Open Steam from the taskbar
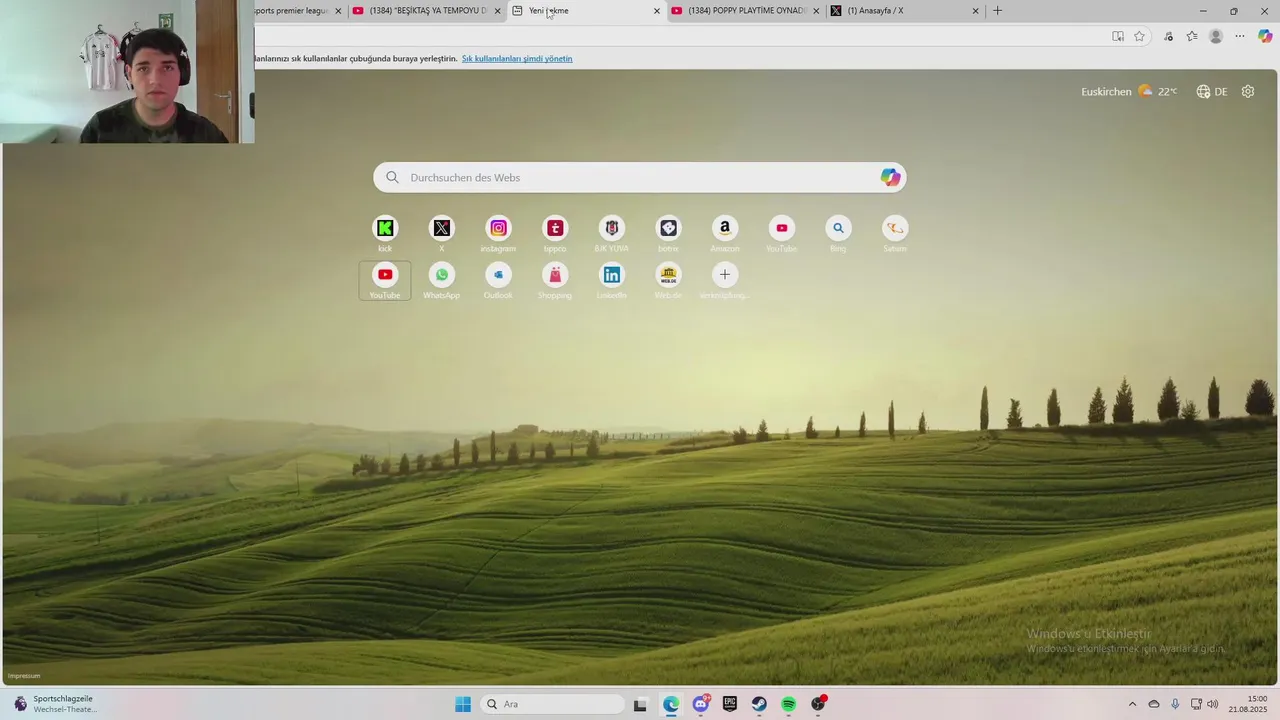 tap(759, 704)
